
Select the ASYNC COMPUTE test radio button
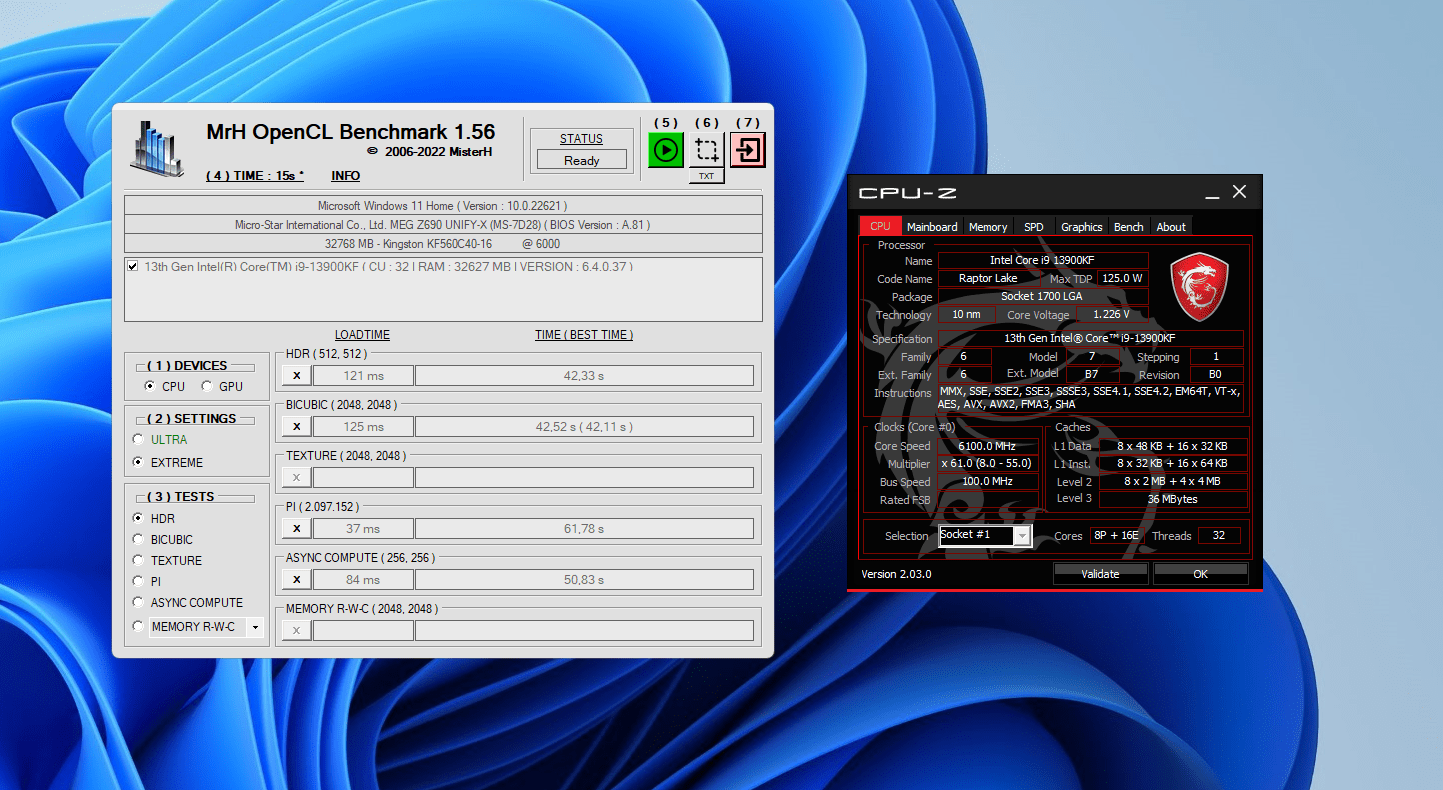tap(138, 602)
